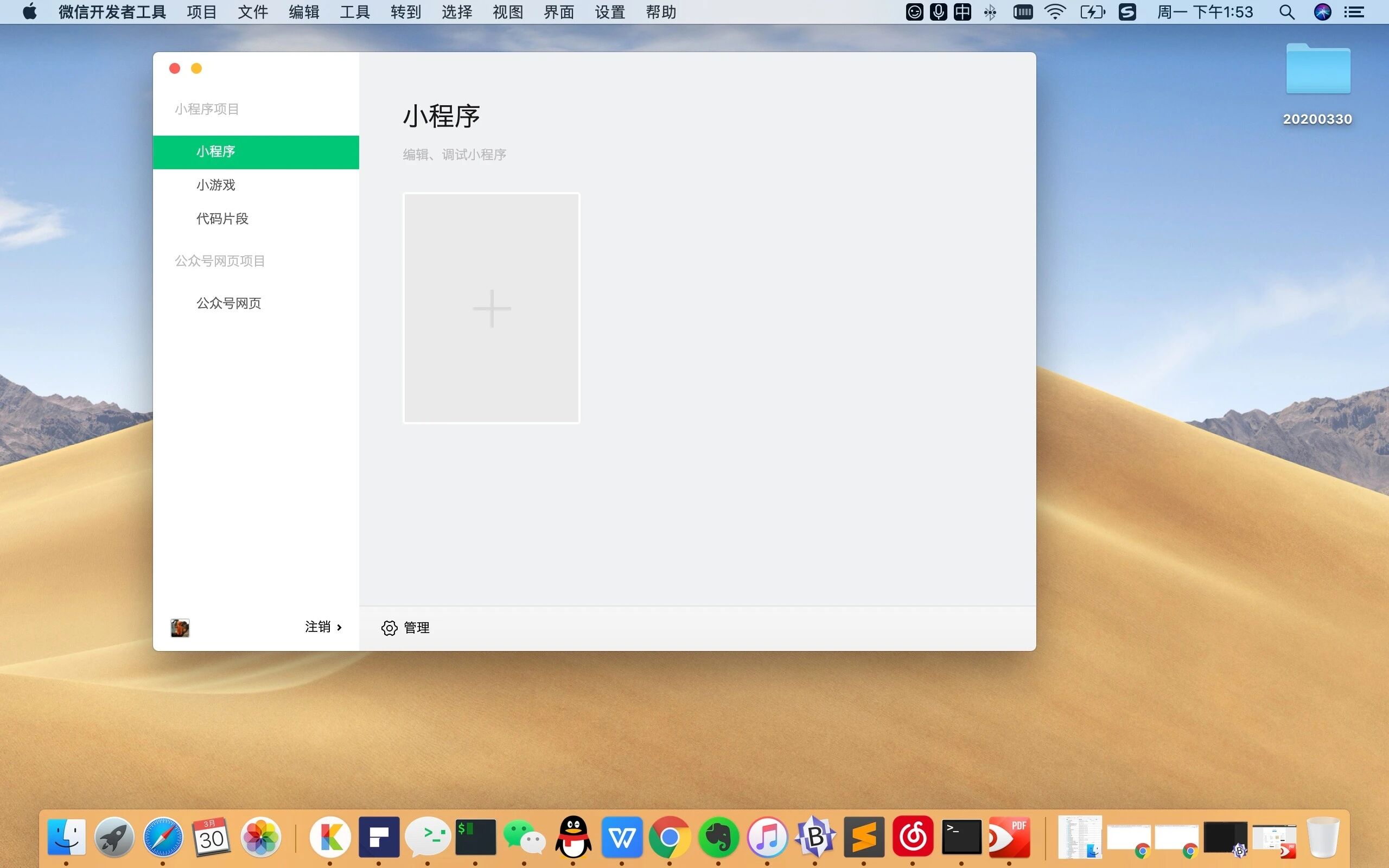This screenshot has width=1389, height=868.
Task: Open the Wi-Fi status menu
Action: click(x=1055, y=12)
